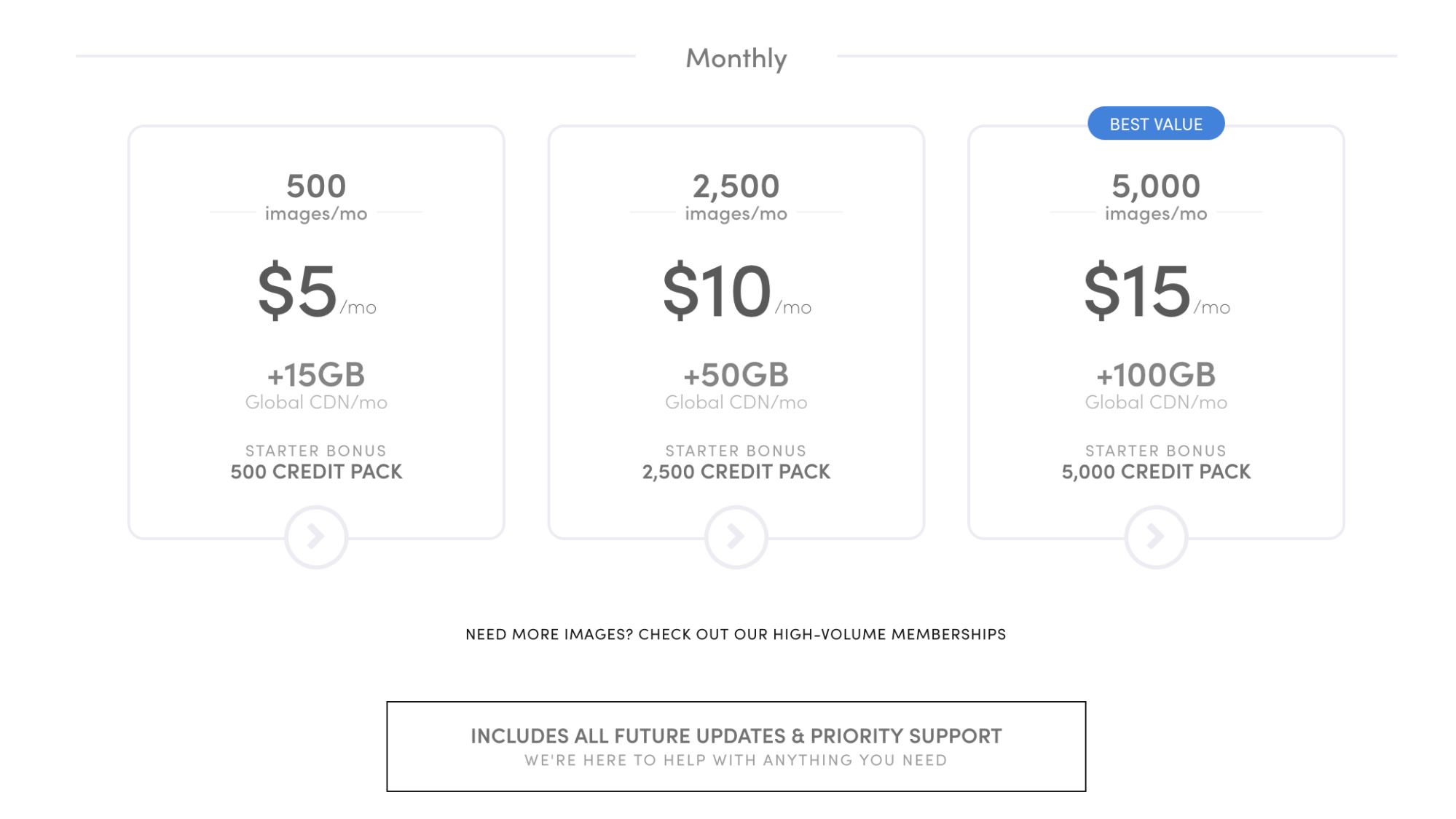Select the $10 plan arrow button
The image size is (1456, 819).
[736, 537]
